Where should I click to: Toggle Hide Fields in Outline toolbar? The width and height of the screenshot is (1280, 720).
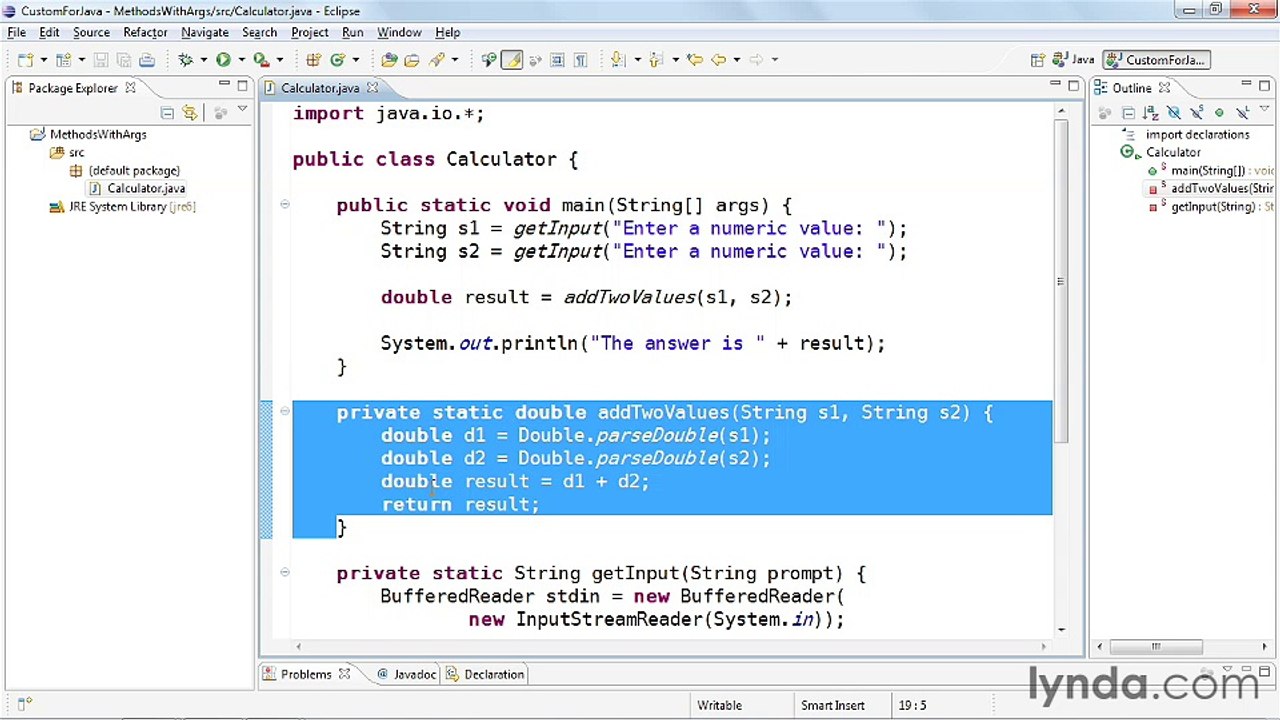(x=1173, y=113)
